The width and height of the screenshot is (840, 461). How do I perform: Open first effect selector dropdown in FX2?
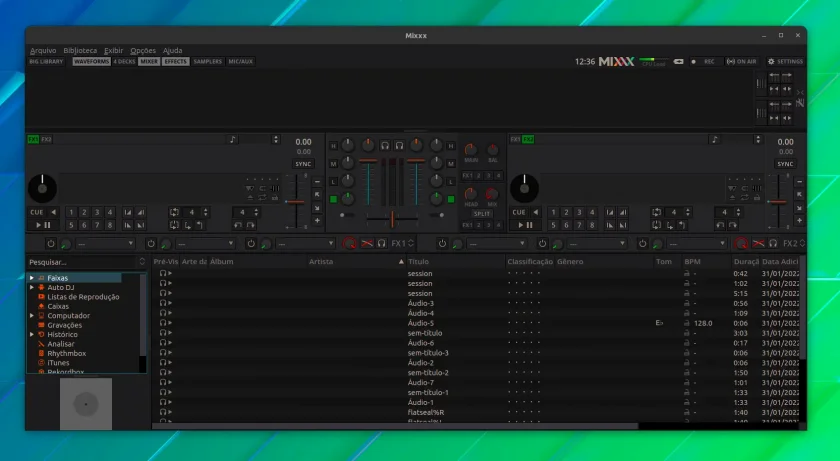497,244
